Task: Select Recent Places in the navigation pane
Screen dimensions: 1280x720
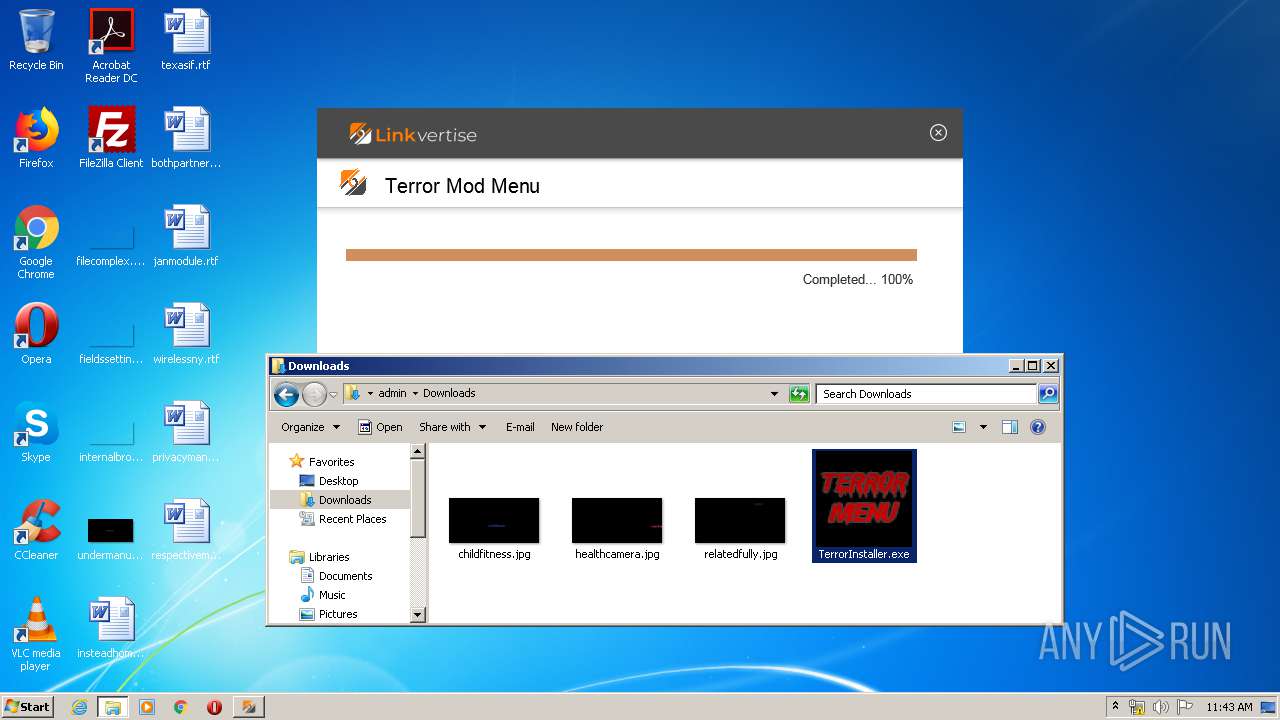Action: click(344, 519)
